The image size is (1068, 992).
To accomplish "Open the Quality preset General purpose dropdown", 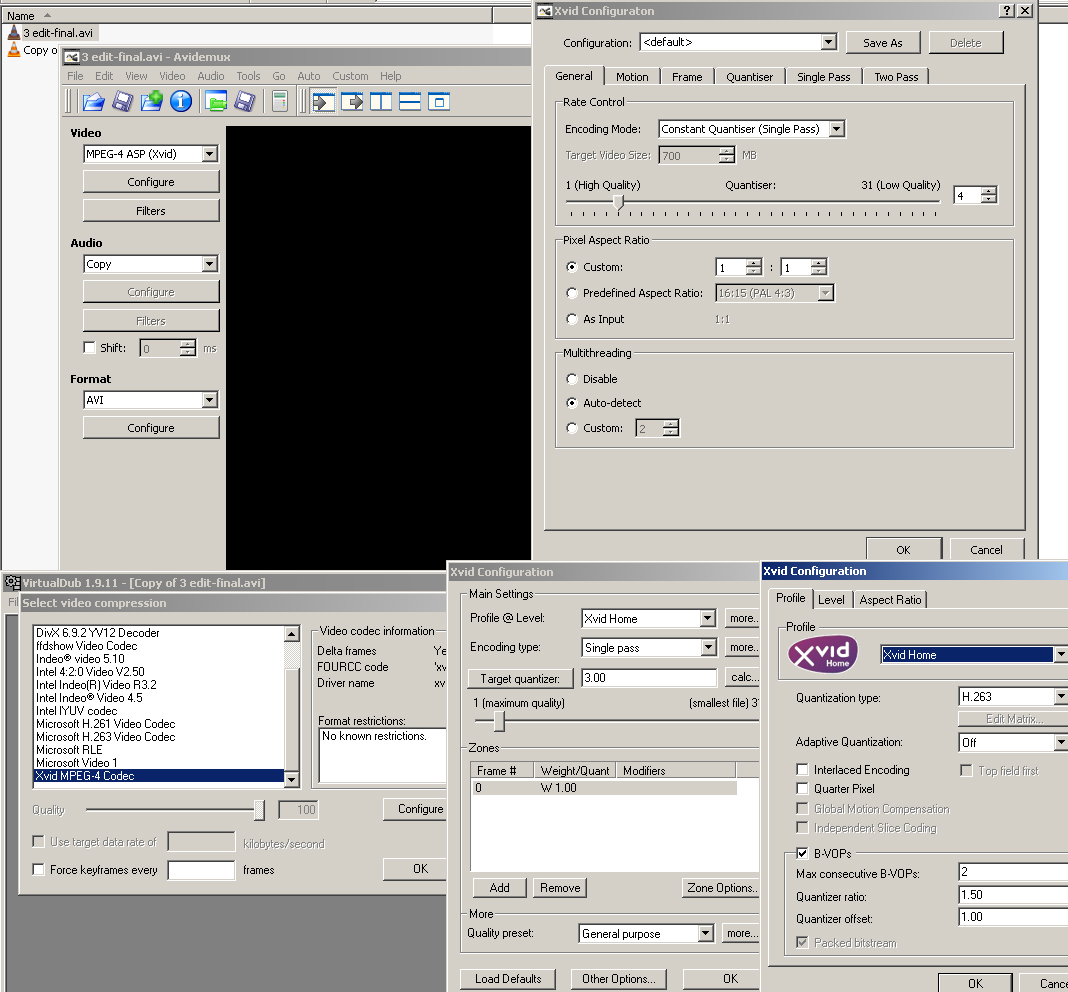I will coord(646,933).
